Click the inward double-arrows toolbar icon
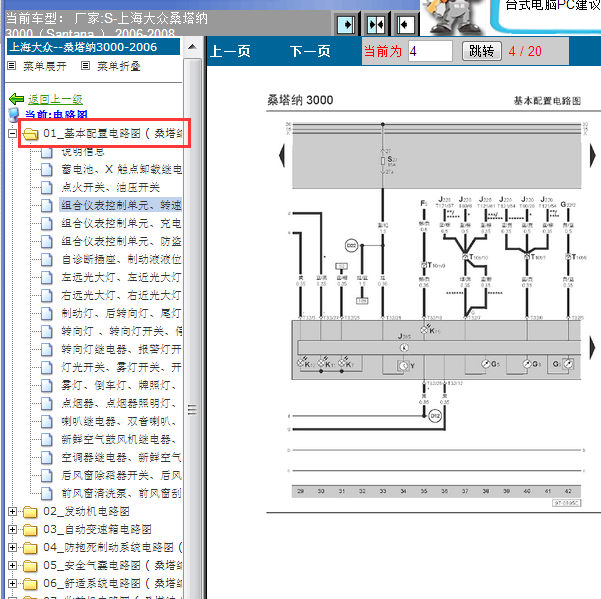This screenshot has height=599, width=601. point(375,25)
